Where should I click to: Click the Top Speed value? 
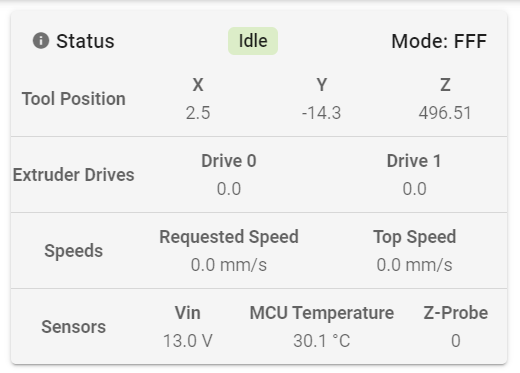coord(414,265)
